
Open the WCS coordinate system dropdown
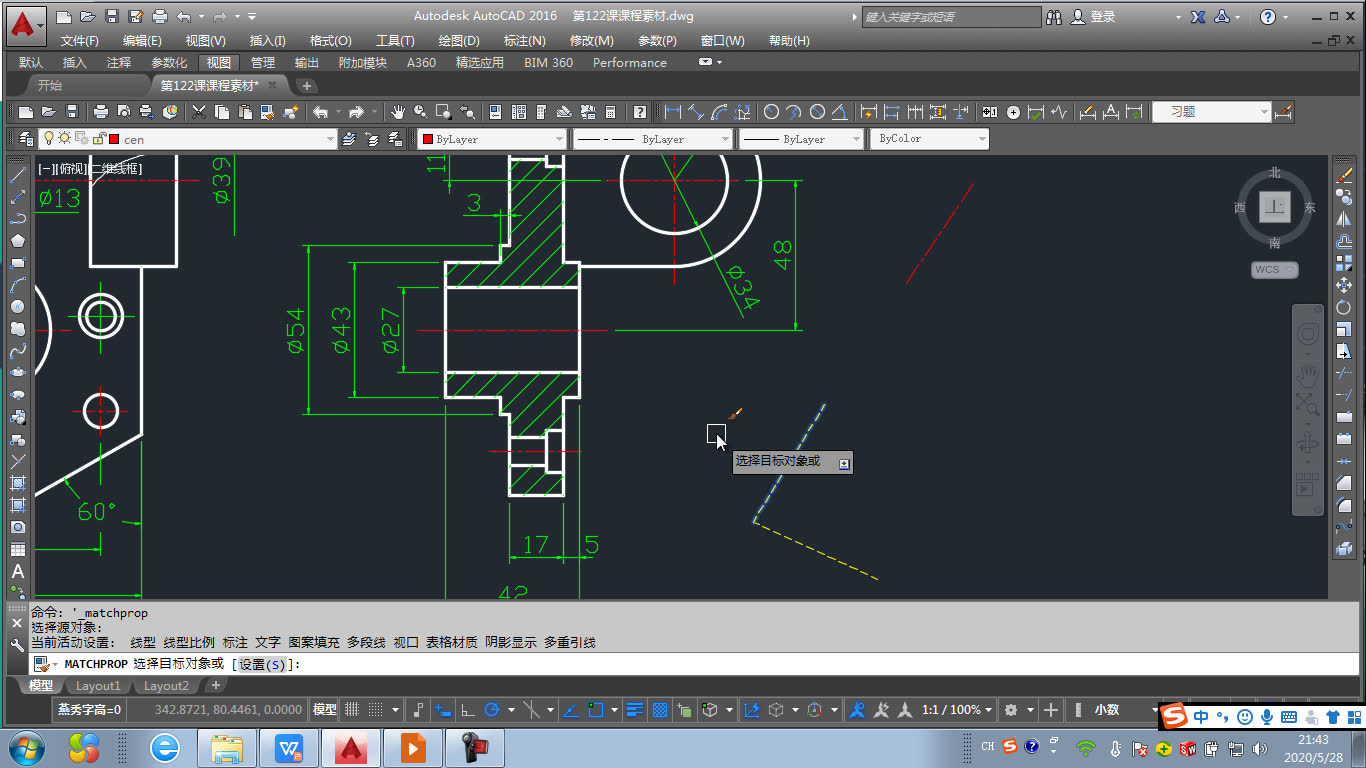coord(1274,269)
